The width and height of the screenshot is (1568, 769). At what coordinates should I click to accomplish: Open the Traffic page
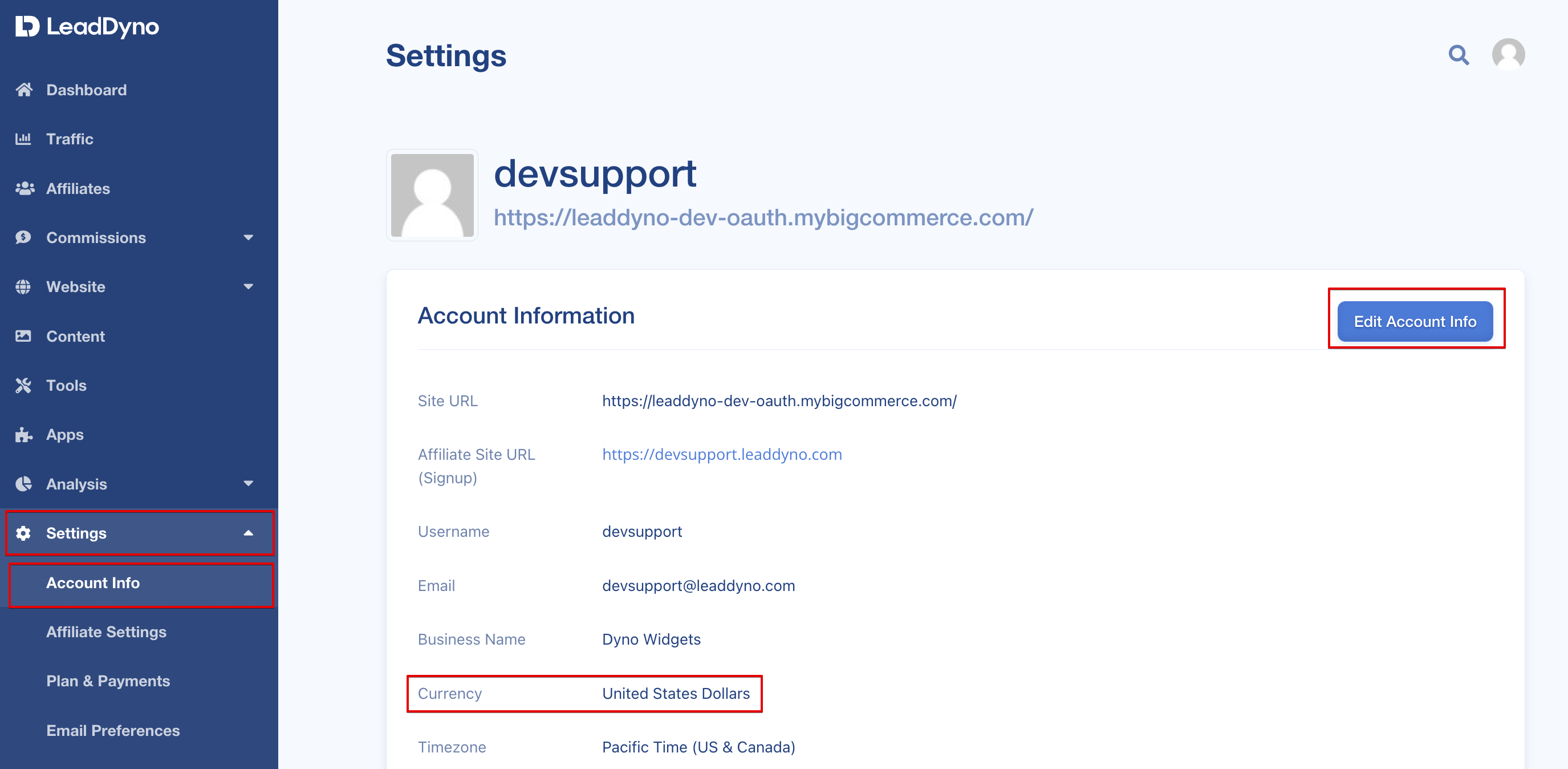[70, 139]
